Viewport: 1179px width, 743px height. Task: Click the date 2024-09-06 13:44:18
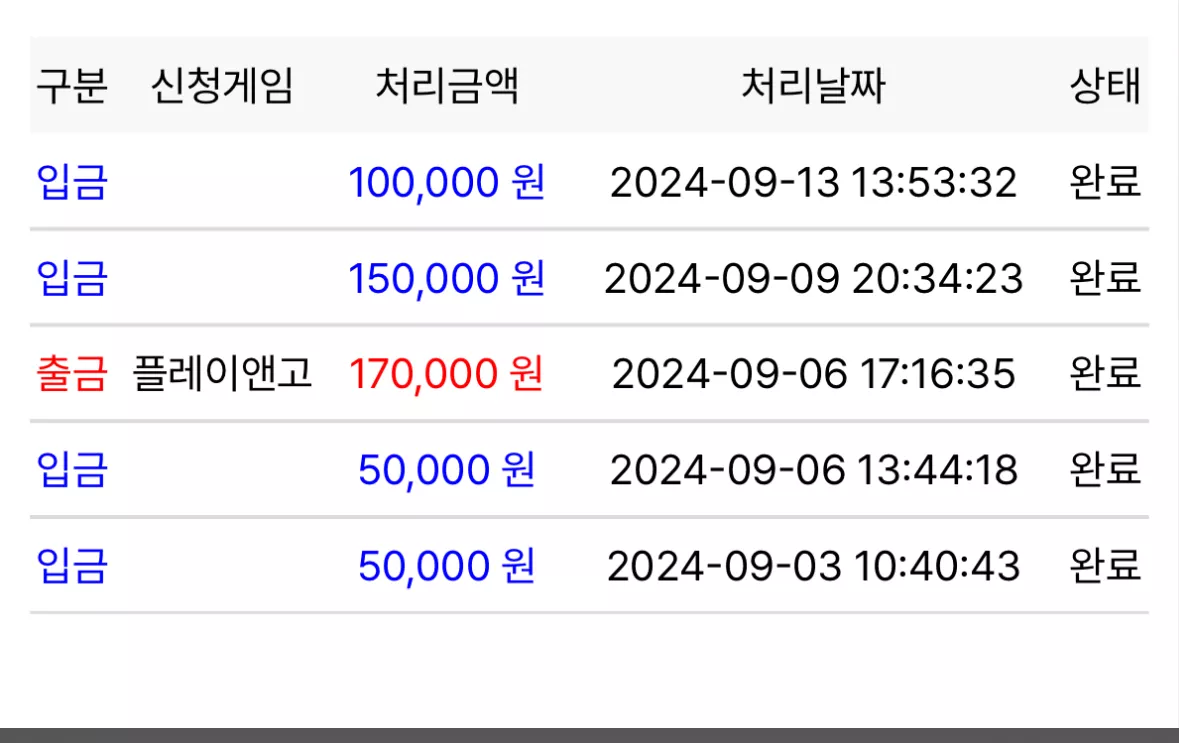coord(814,470)
